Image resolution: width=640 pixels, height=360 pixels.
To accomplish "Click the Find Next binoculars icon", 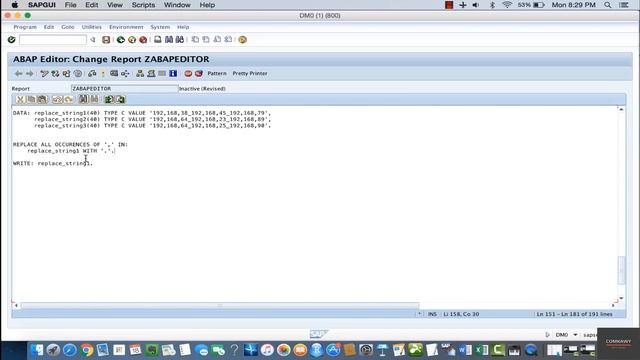I will point(180,40).
